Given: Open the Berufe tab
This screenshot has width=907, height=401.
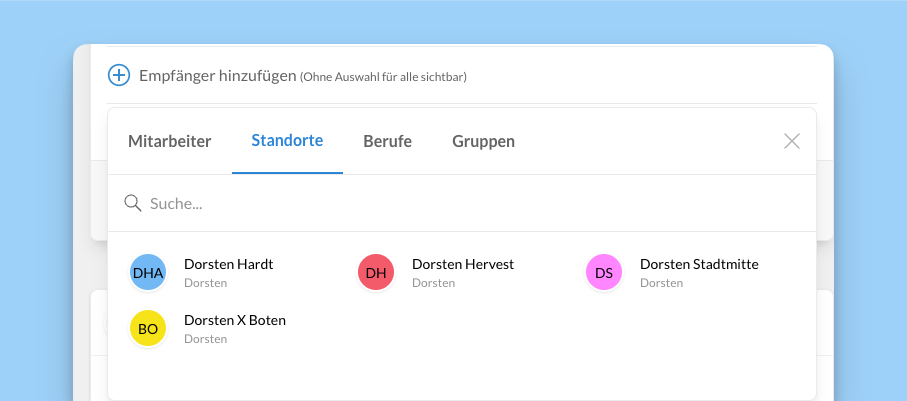Looking at the screenshot, I should click(387, 141).
